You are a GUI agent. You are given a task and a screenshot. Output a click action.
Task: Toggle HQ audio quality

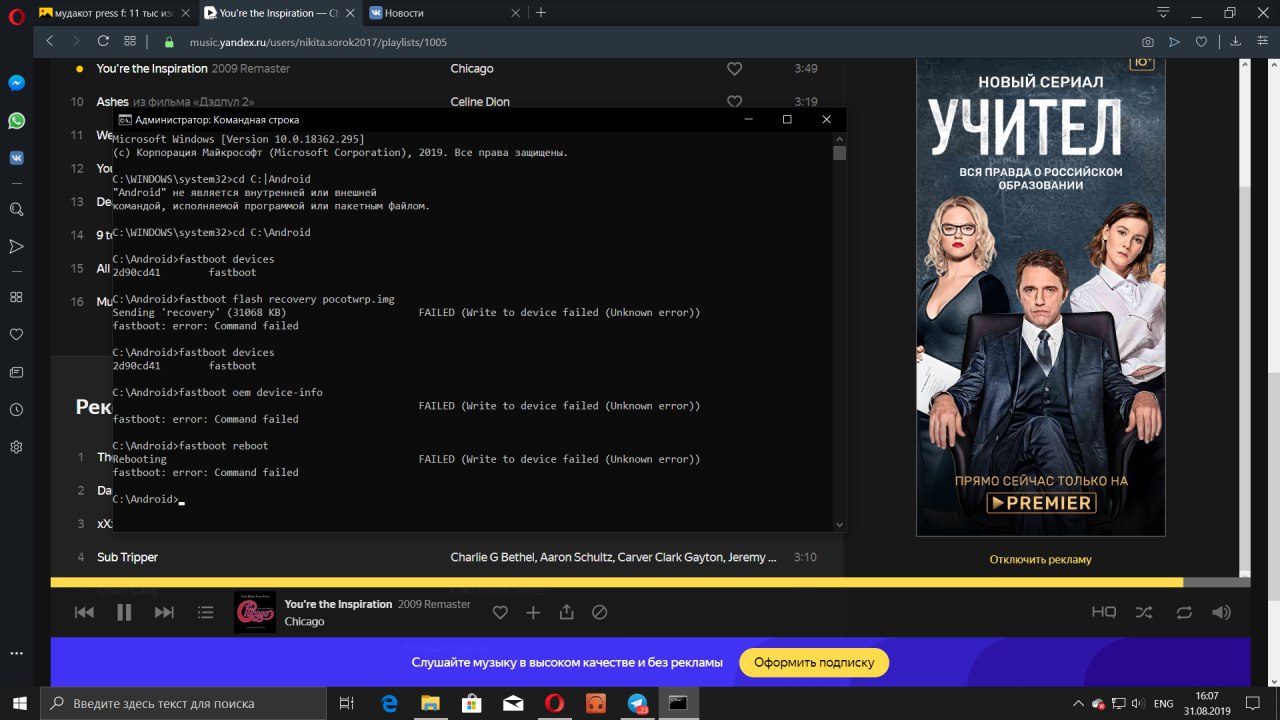pos(1103,612)
